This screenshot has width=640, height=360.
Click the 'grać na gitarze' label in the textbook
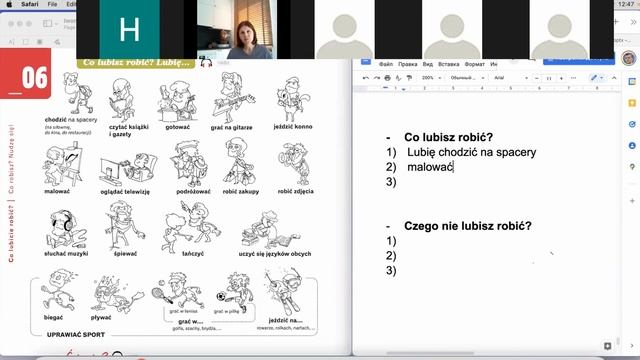(x=231, y=127)
